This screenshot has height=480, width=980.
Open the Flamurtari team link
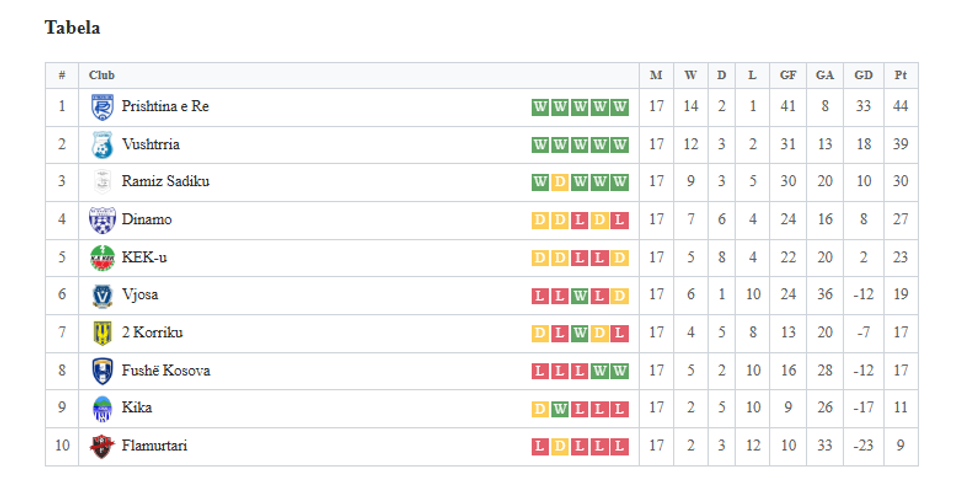[154, 445]
